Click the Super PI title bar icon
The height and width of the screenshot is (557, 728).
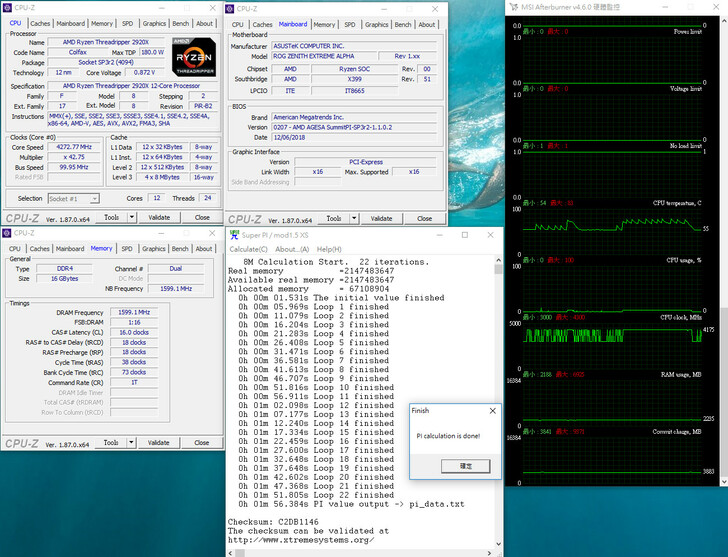tap(234, 235)
